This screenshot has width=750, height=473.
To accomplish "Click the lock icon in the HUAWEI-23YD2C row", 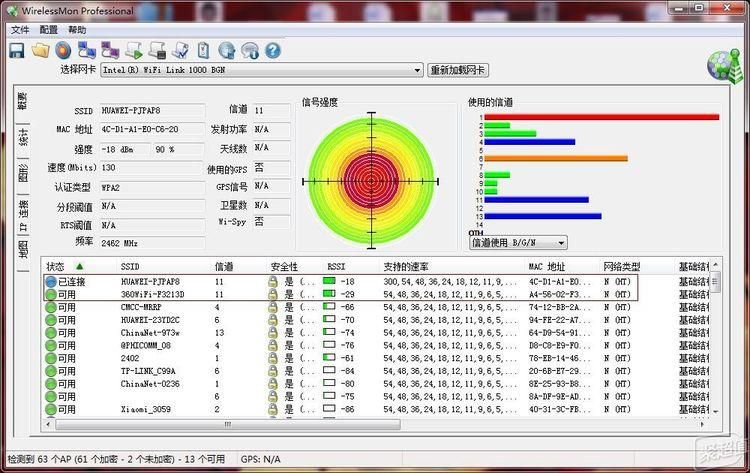I will 273,320.
